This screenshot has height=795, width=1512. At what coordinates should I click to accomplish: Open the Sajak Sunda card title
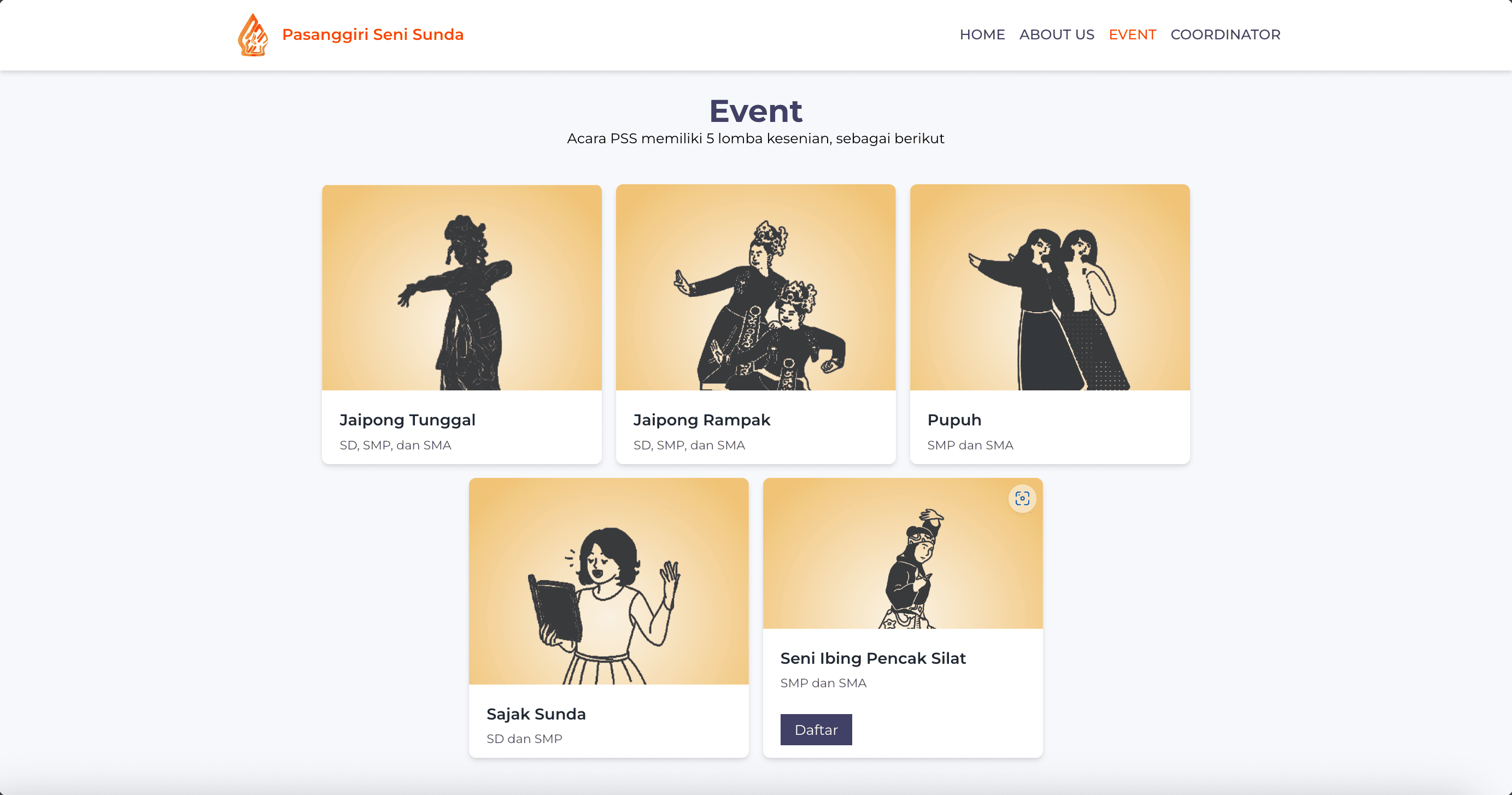pyautogui.click(x=536, y=714)
